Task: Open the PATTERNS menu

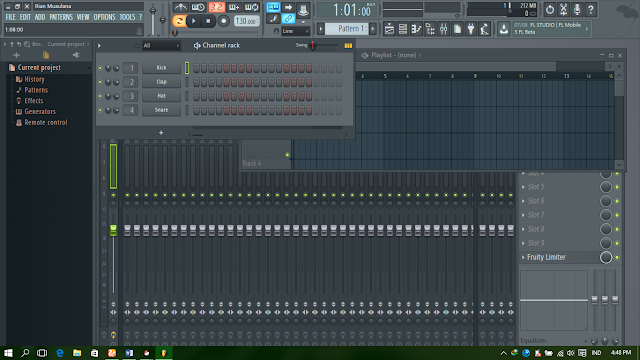Action: pos(61,17)
